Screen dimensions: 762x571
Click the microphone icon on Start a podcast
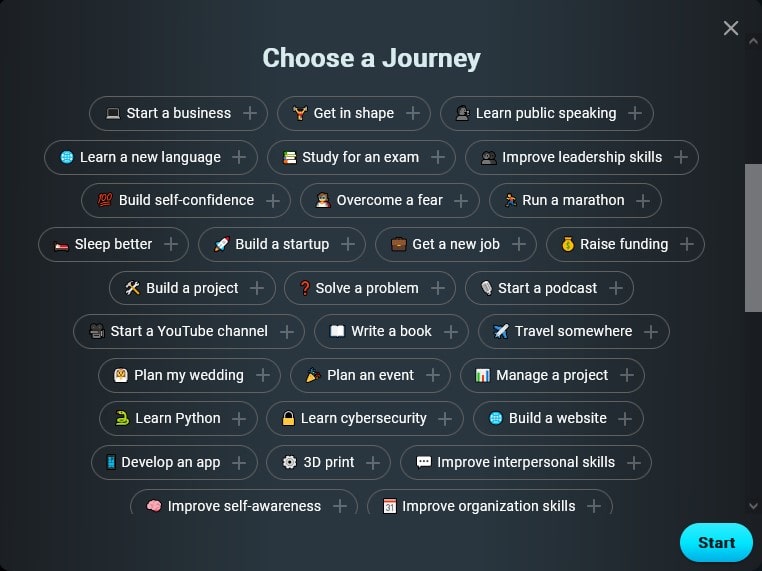(x=486, y=288)
